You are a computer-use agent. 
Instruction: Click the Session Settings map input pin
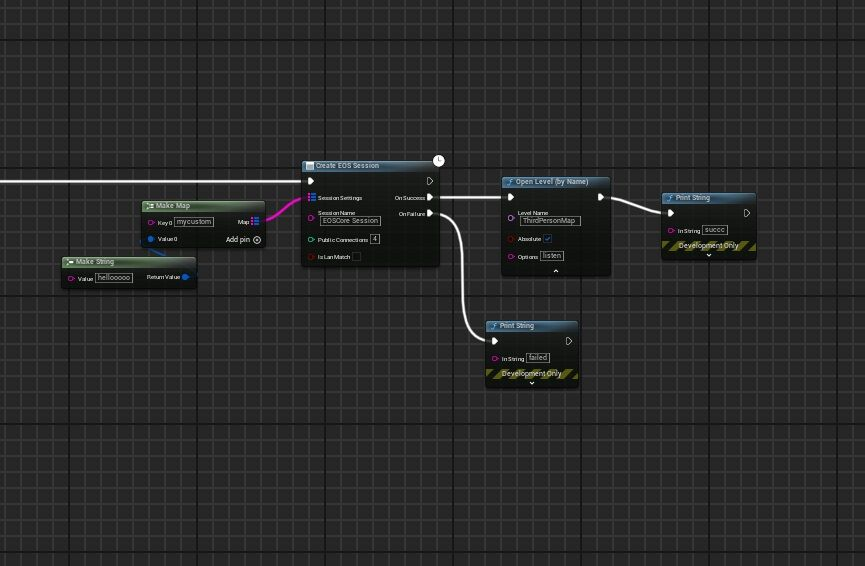click(312, 198)
